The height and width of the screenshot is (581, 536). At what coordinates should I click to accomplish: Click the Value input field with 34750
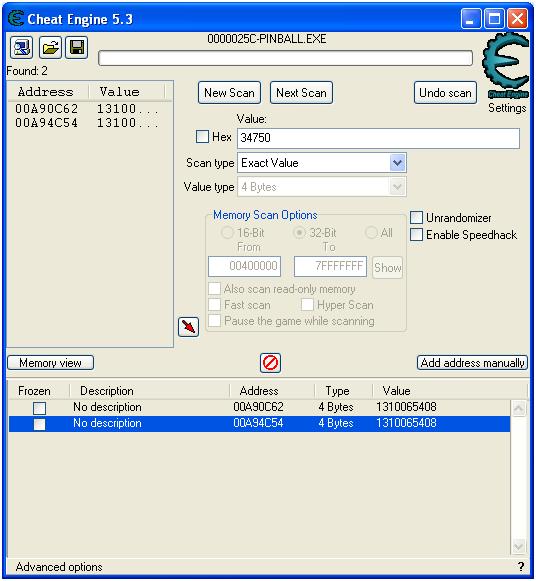378,138
